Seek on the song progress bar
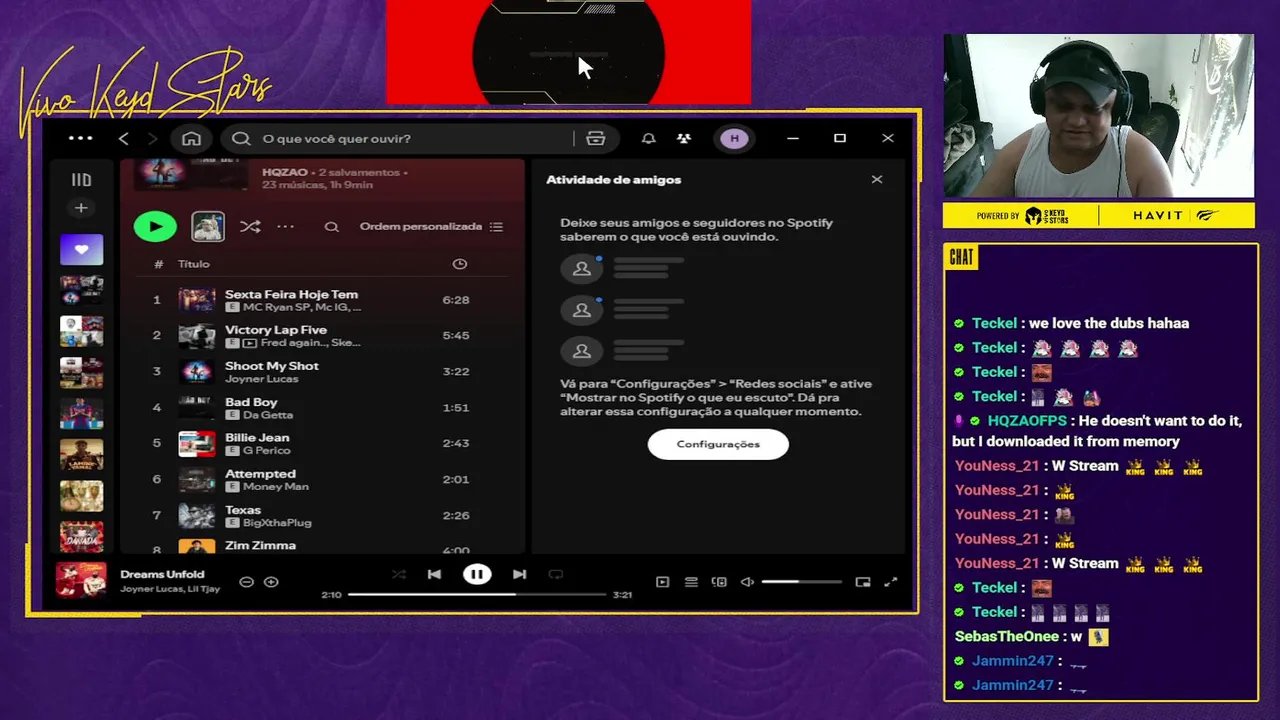The width and height of the screenshot is (1280, 720). [477, 594]
